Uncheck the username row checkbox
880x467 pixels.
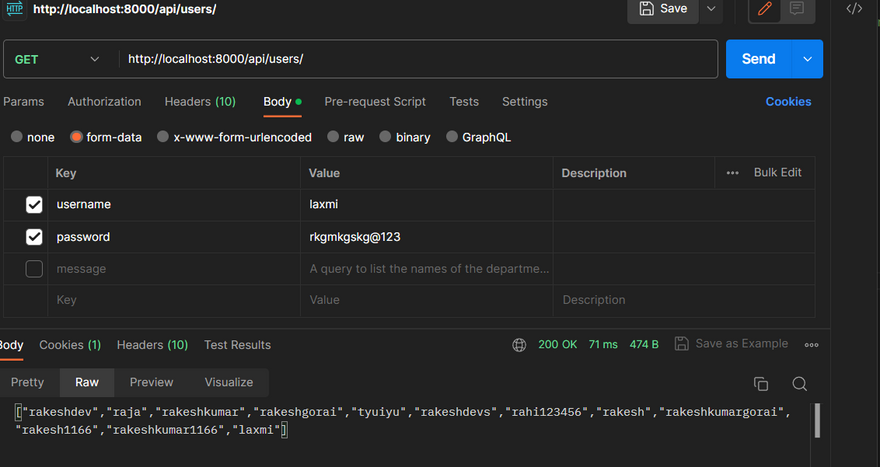(x=34, y=205)
